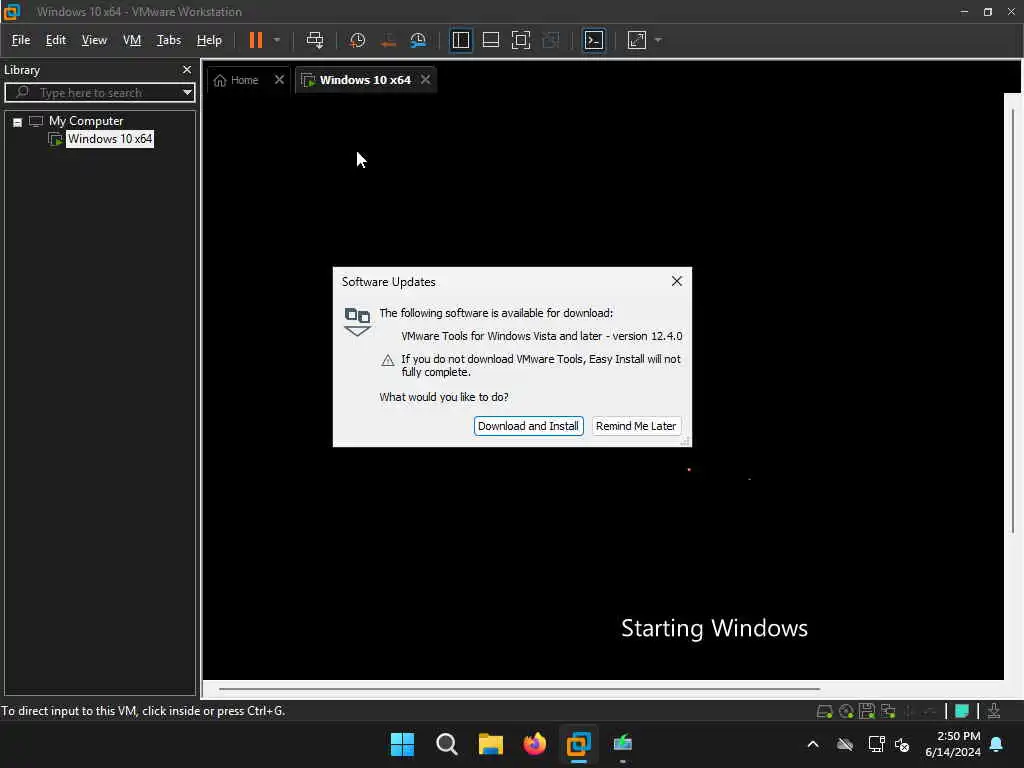1024x768 pixels.
Task: Click the teal message log status icon
Action: tap(962, 712)
